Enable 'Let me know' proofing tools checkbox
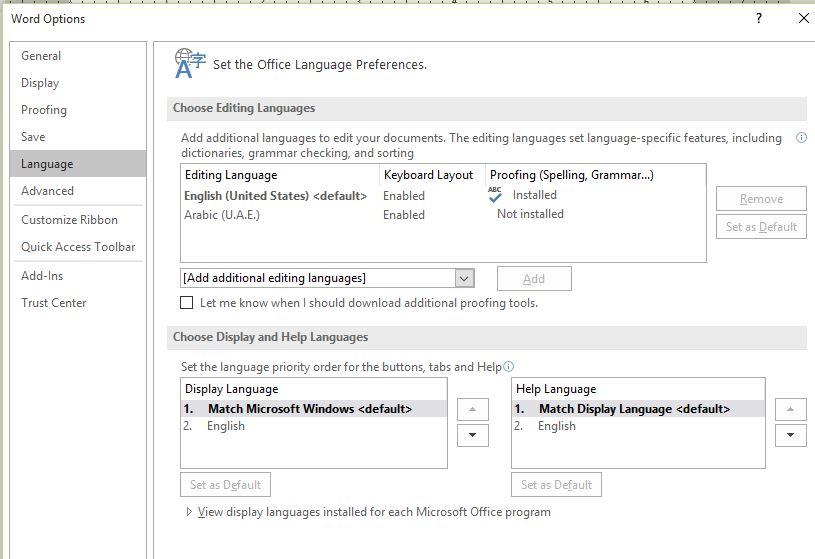The width and height of the screenshot is (815, 559). coord(187,303)
